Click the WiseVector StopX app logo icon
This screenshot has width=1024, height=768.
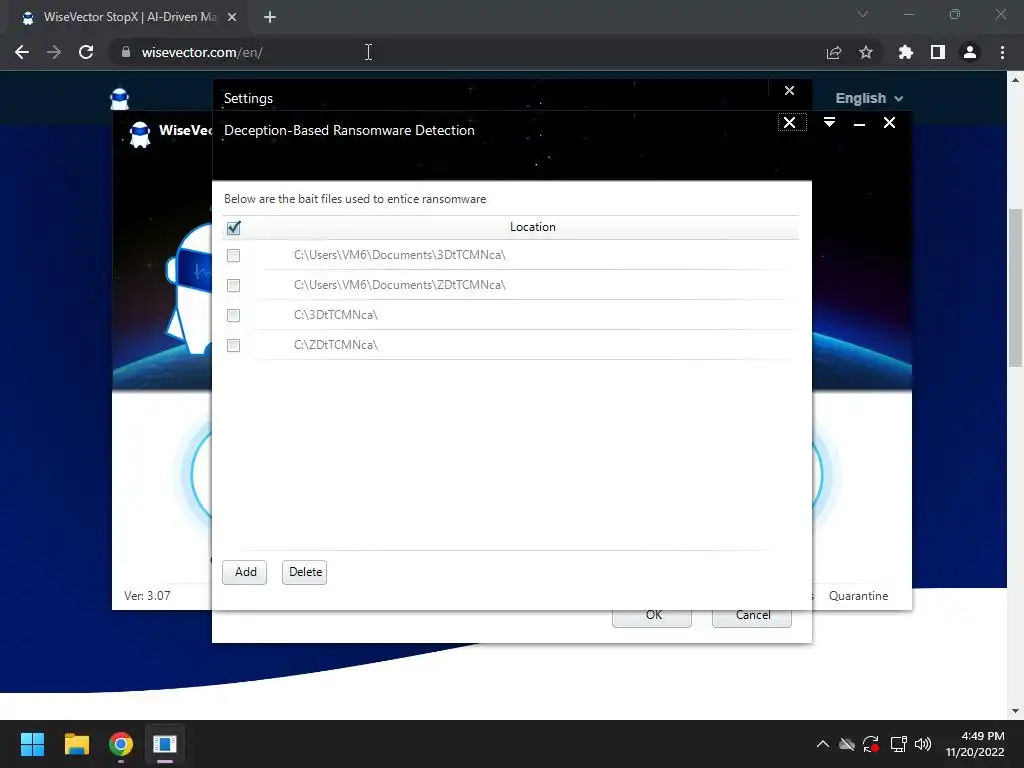(140, 135)
